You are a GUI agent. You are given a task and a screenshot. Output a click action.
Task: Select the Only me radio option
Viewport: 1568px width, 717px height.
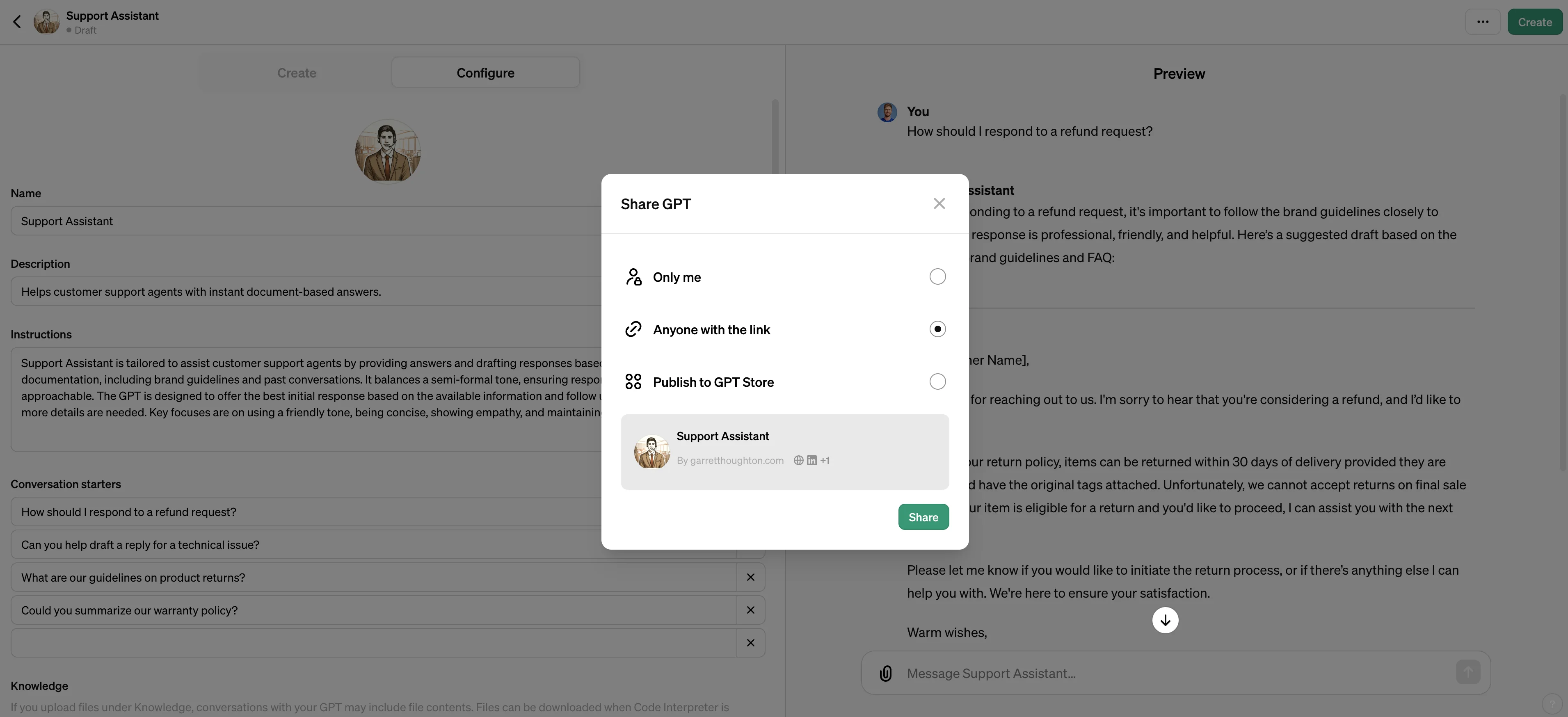pyautogui.click(x=937, y=277)
